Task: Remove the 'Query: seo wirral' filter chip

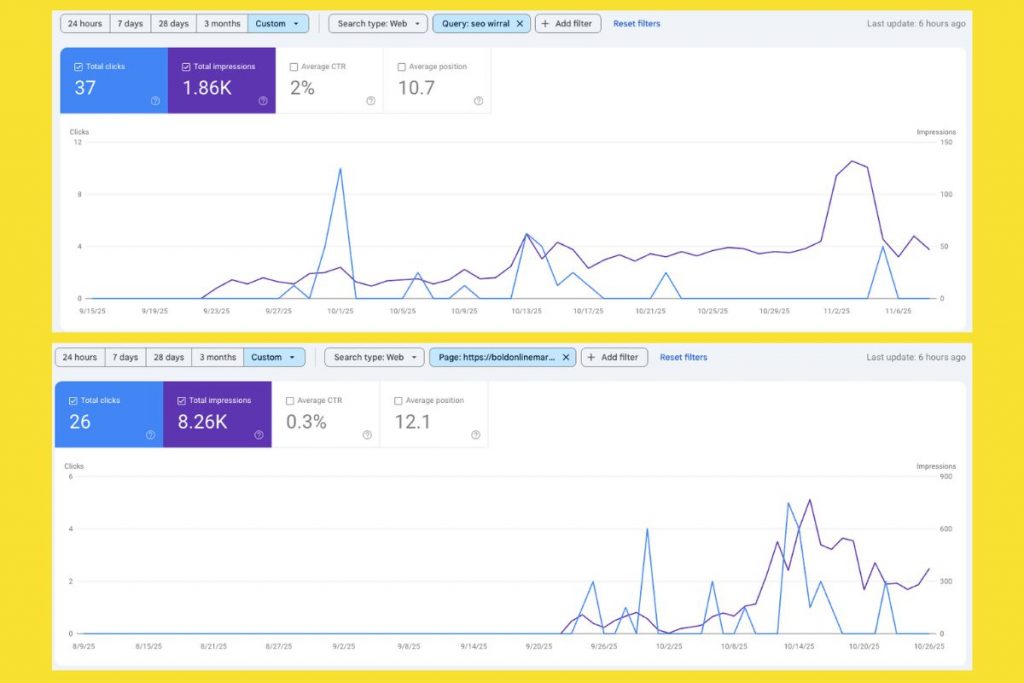Action: pyautogui.click(x=519, y=23)
